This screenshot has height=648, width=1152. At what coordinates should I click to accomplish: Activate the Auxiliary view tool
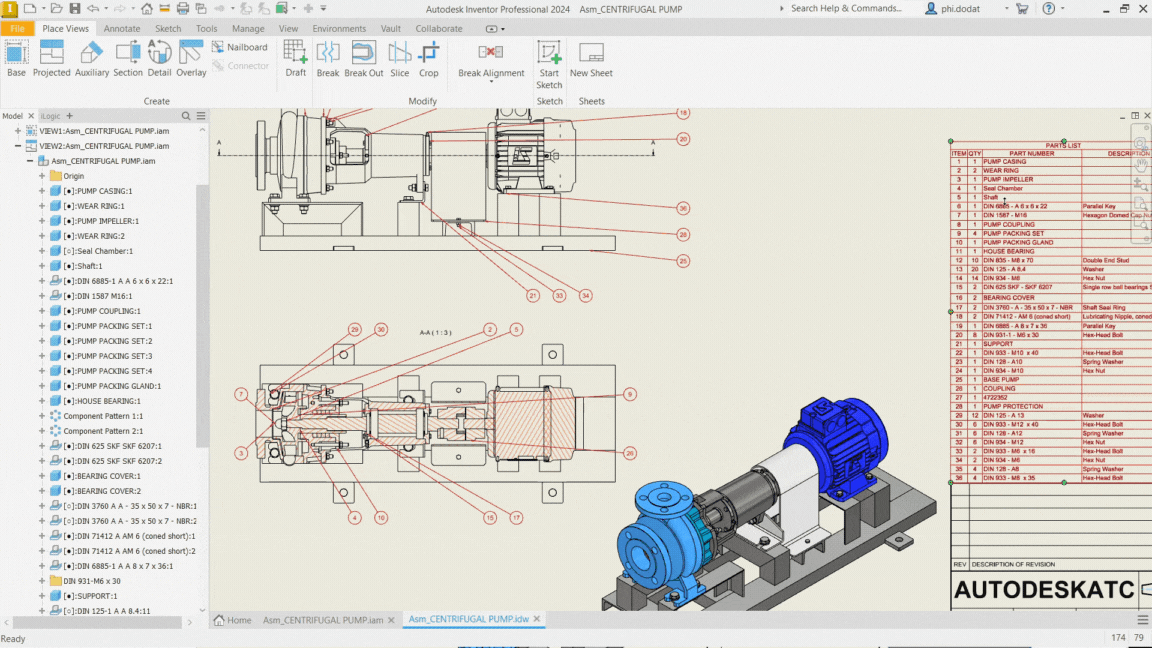[92, 59]
